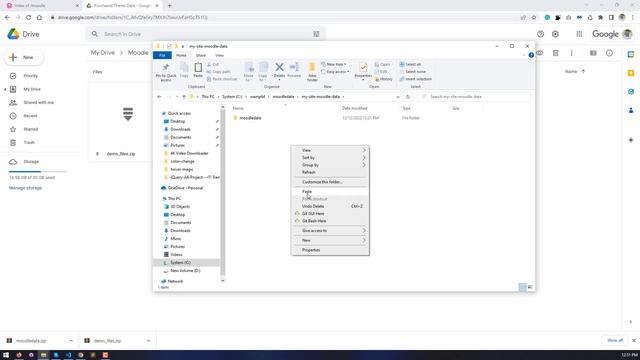Choose Customize this folder from the context menu

[x=330, y=182]
